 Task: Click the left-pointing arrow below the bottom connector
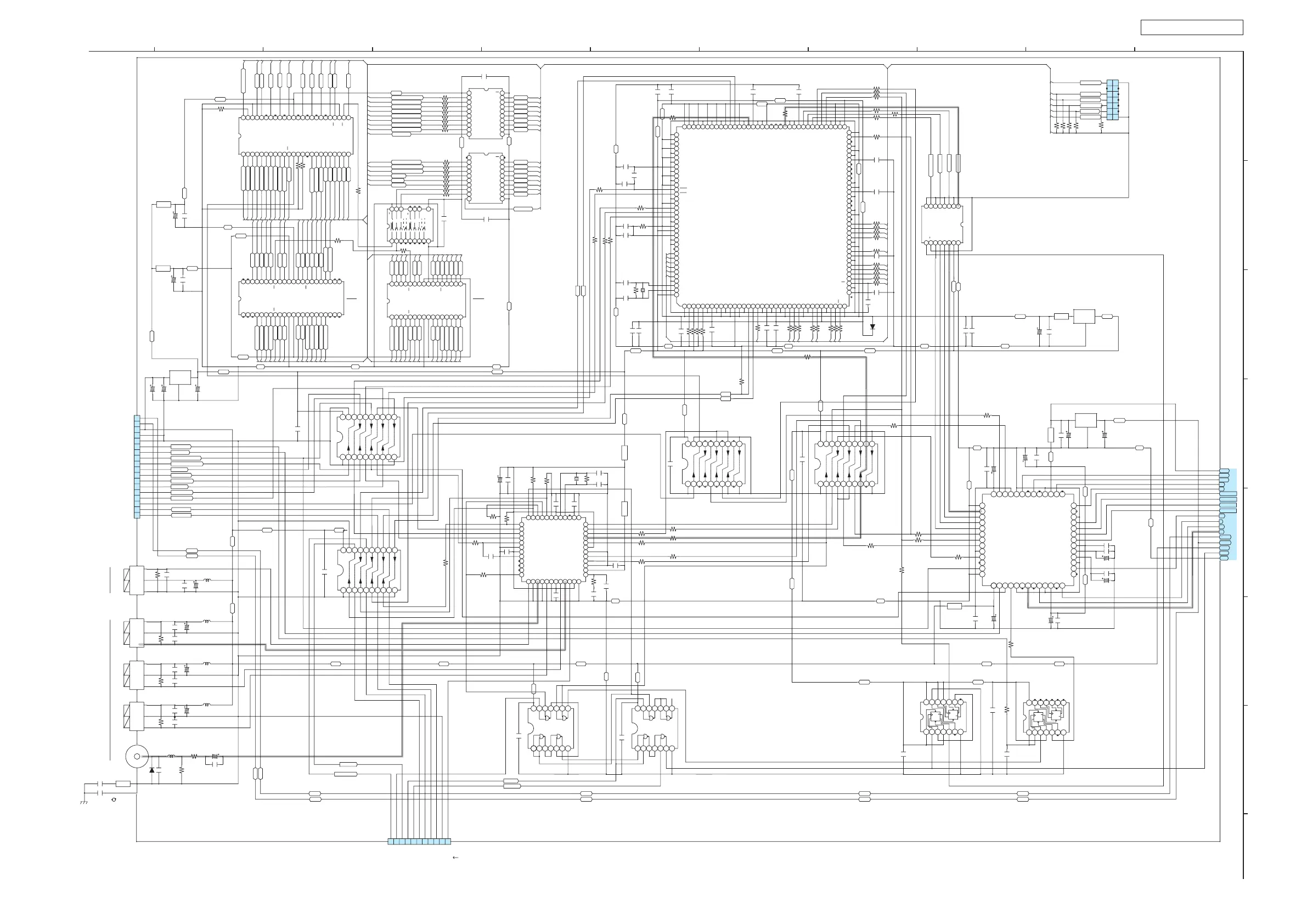(455, 858)
